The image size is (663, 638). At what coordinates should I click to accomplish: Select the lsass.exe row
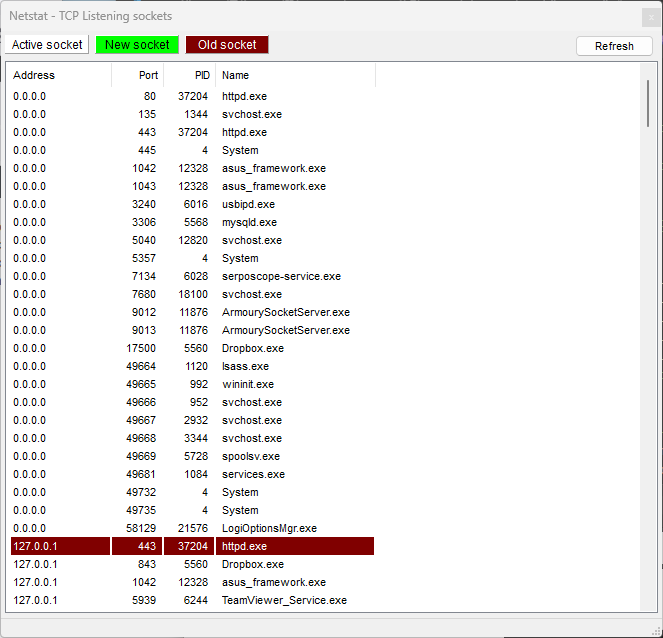pyautogui.click(x=192, y=366)
